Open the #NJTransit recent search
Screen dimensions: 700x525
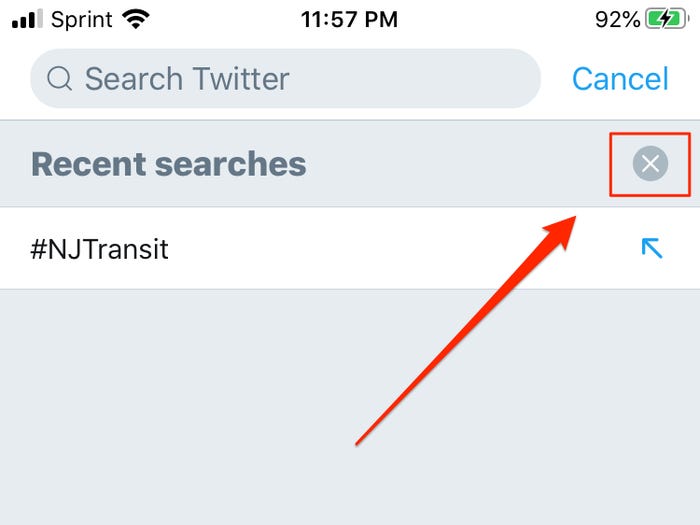pyautogui.click(x=100, y=249)
